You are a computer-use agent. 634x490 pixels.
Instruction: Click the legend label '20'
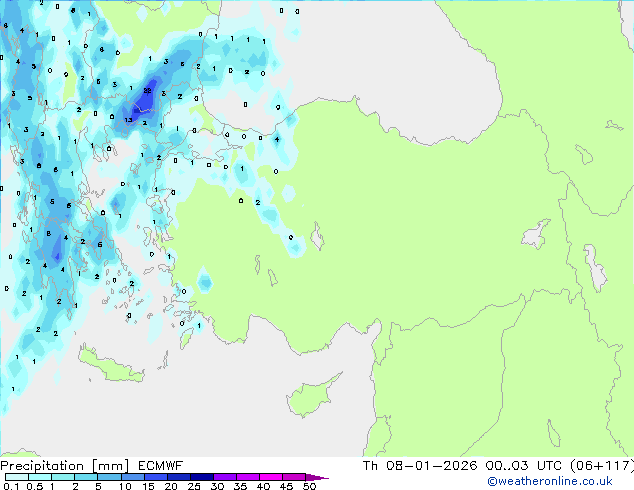171,486
